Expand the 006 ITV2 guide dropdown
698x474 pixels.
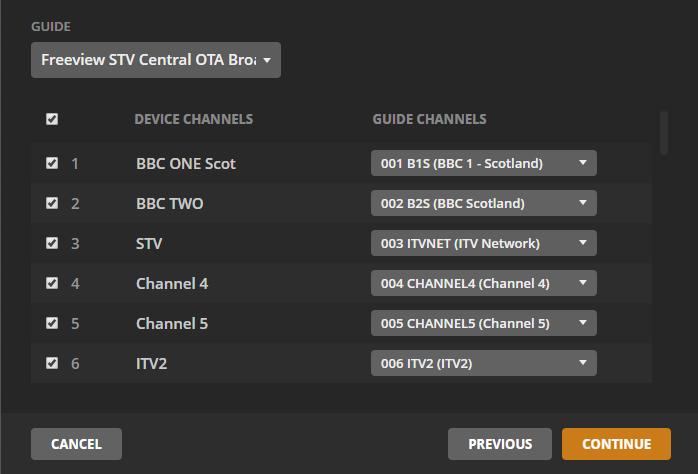tap(484, 363)
